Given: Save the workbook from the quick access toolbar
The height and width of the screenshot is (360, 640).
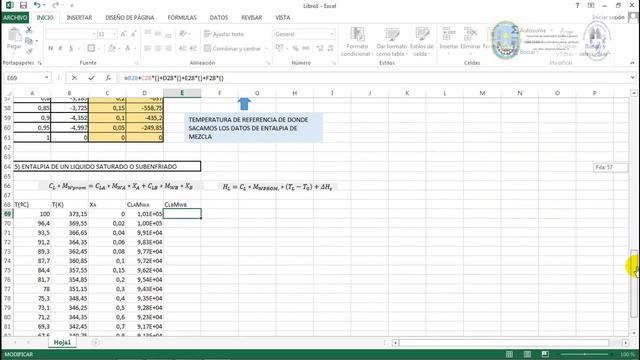Looking at the screenshot, I should [x=23, y=5].
